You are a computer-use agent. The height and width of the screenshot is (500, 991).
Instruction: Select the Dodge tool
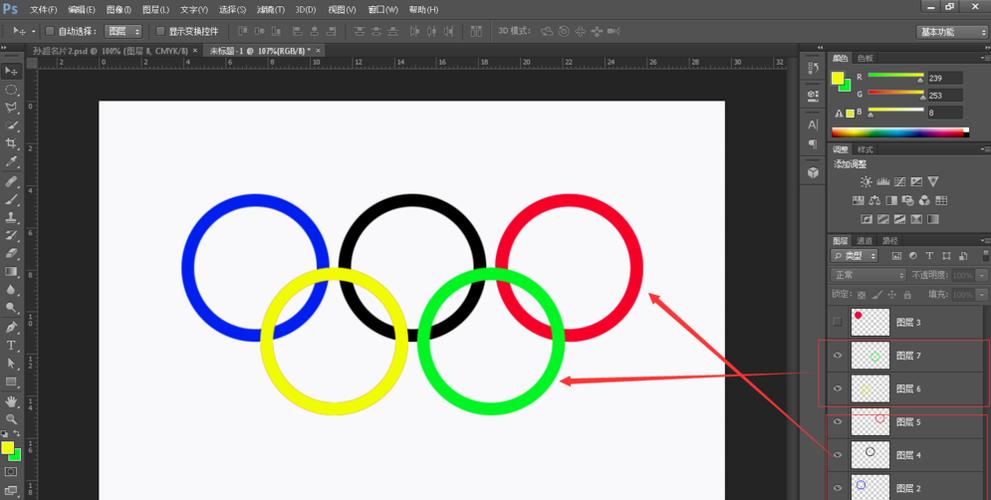pyautogui.click(x=11, y=308)
